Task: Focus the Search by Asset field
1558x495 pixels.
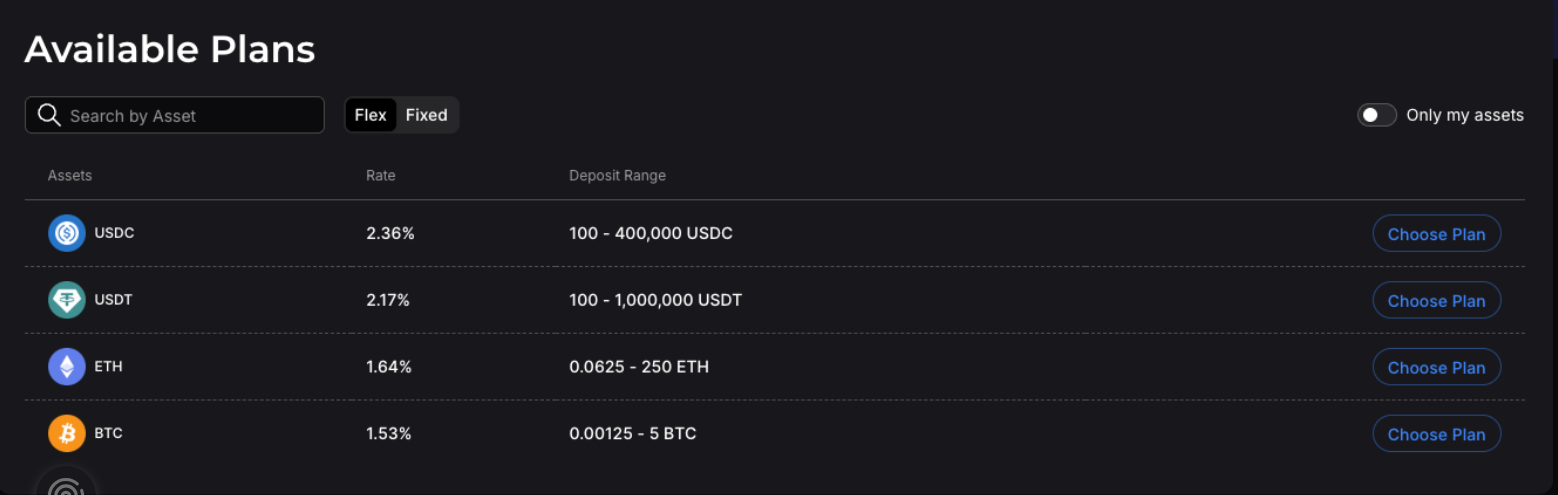Action: click(x=190, y=115)
